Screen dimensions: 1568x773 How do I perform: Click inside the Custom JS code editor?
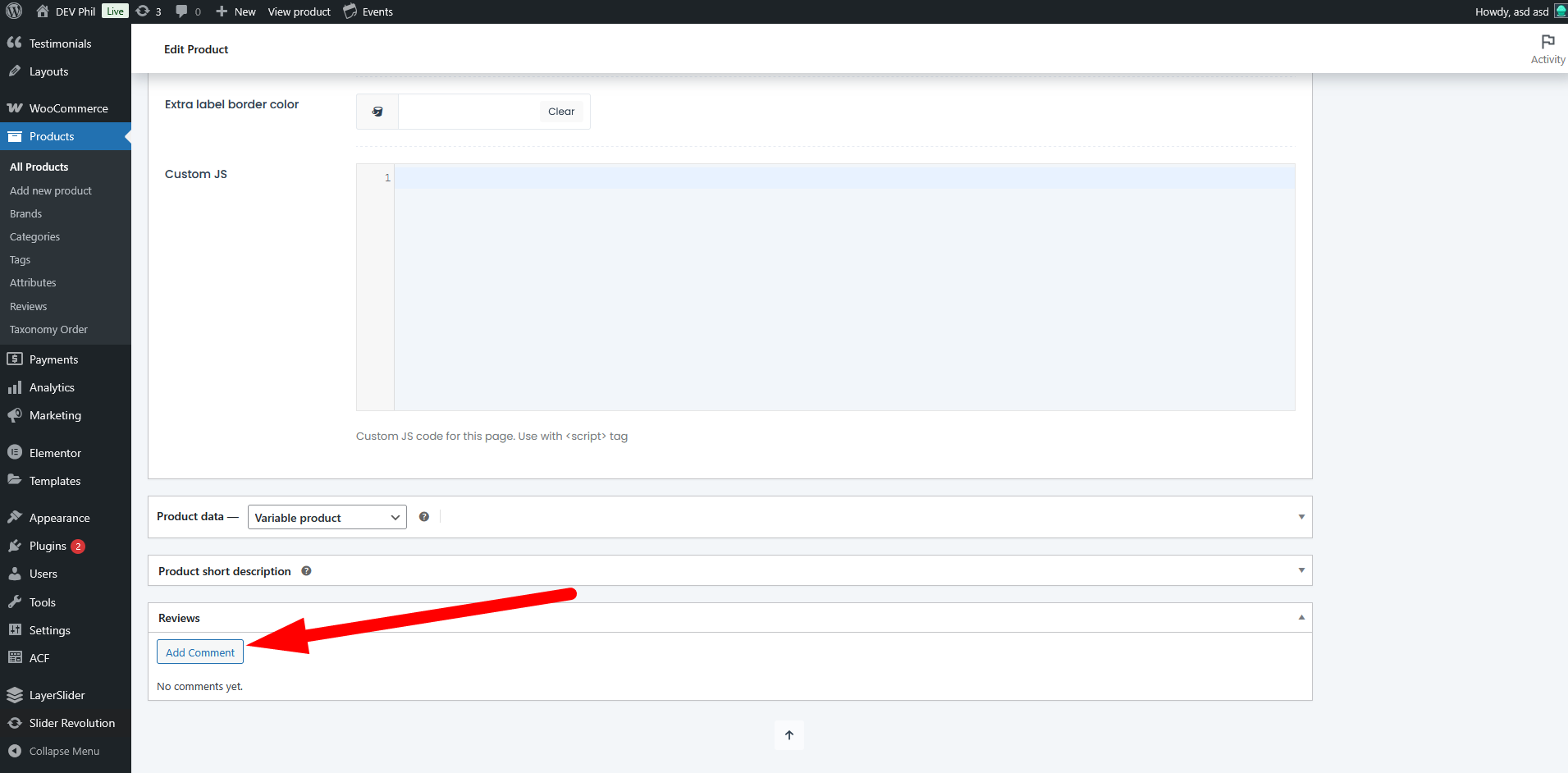click(x=843, y=287)
